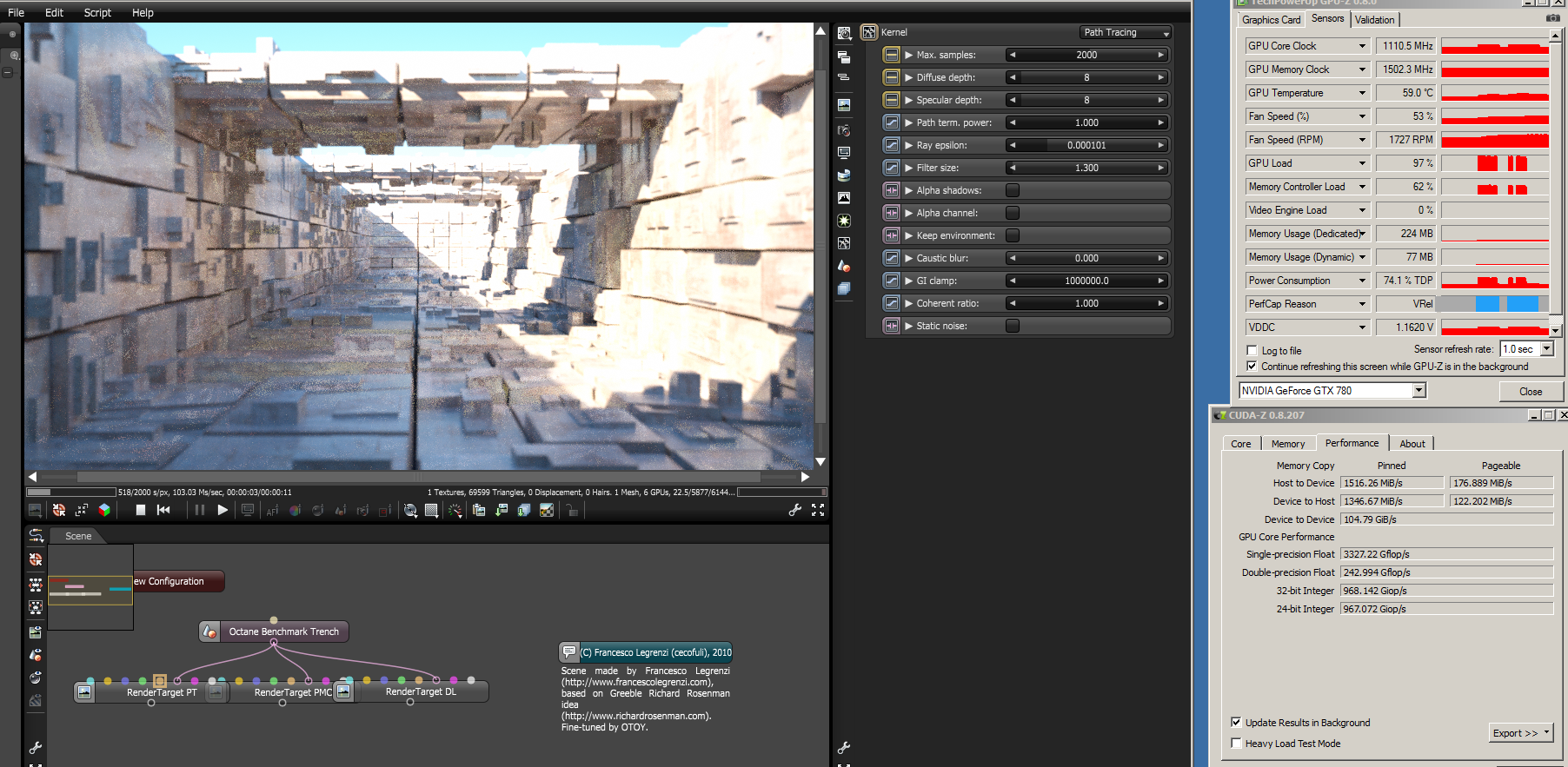This screenshot has width=1568, height=767.
Task: Click the Octane Benchmark Trench node icon
Action: click(209, 631)
